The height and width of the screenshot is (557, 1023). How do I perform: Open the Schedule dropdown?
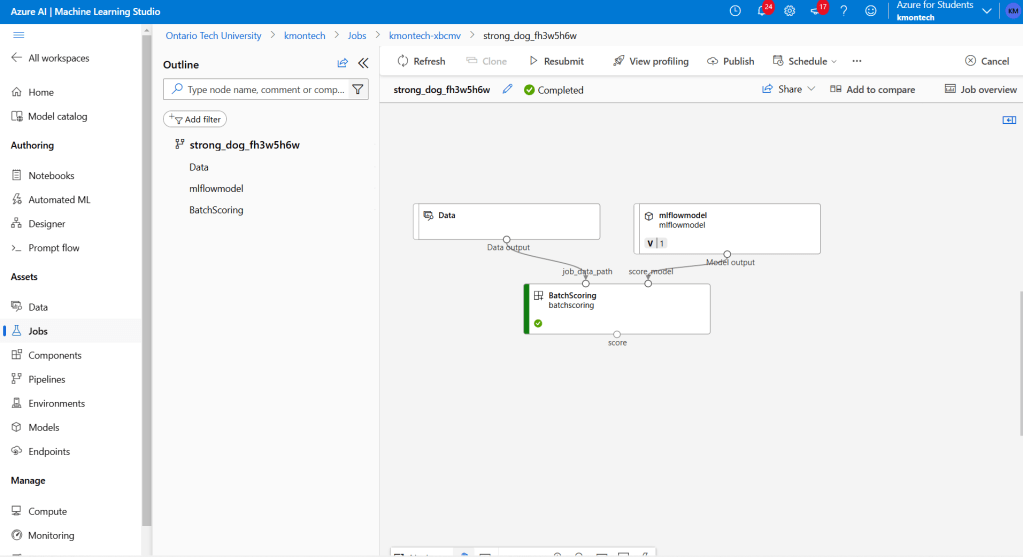805,61
